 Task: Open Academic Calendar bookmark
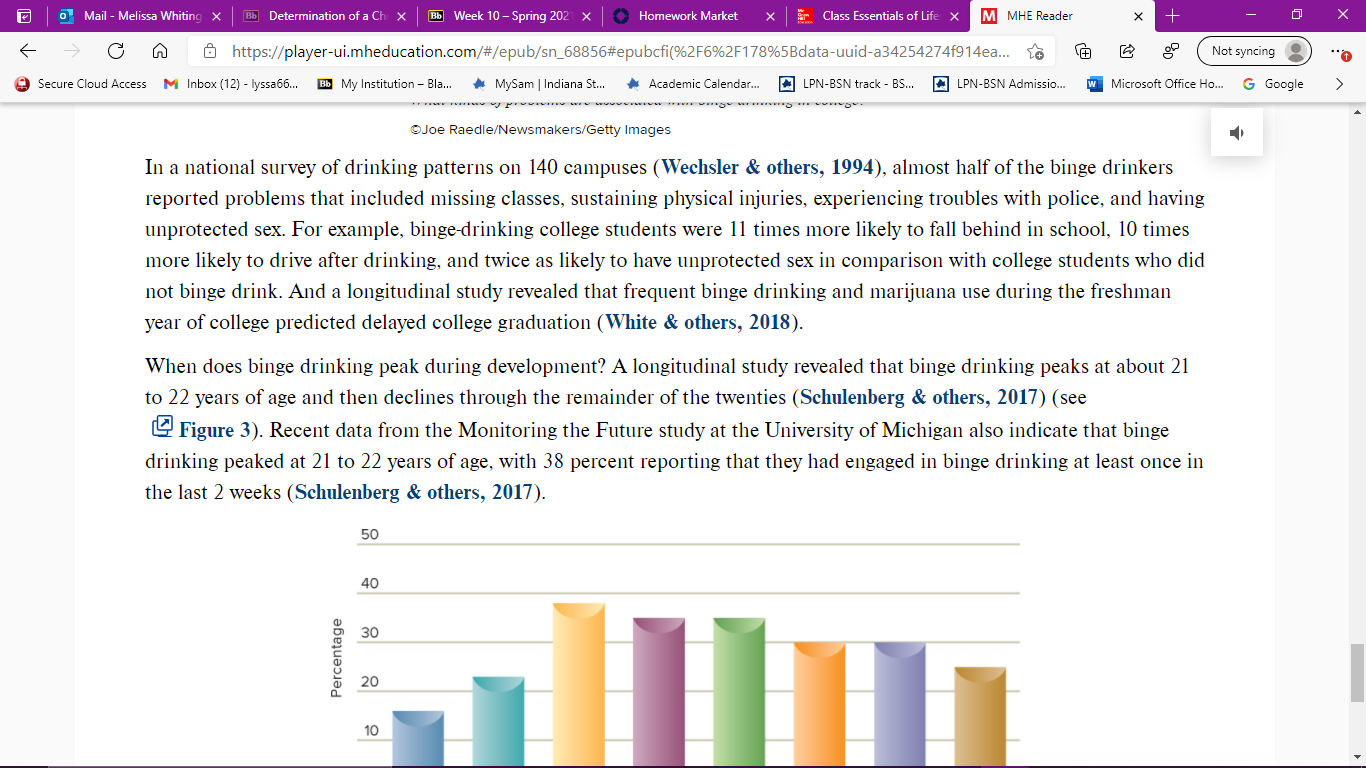[x=693, y=84]
